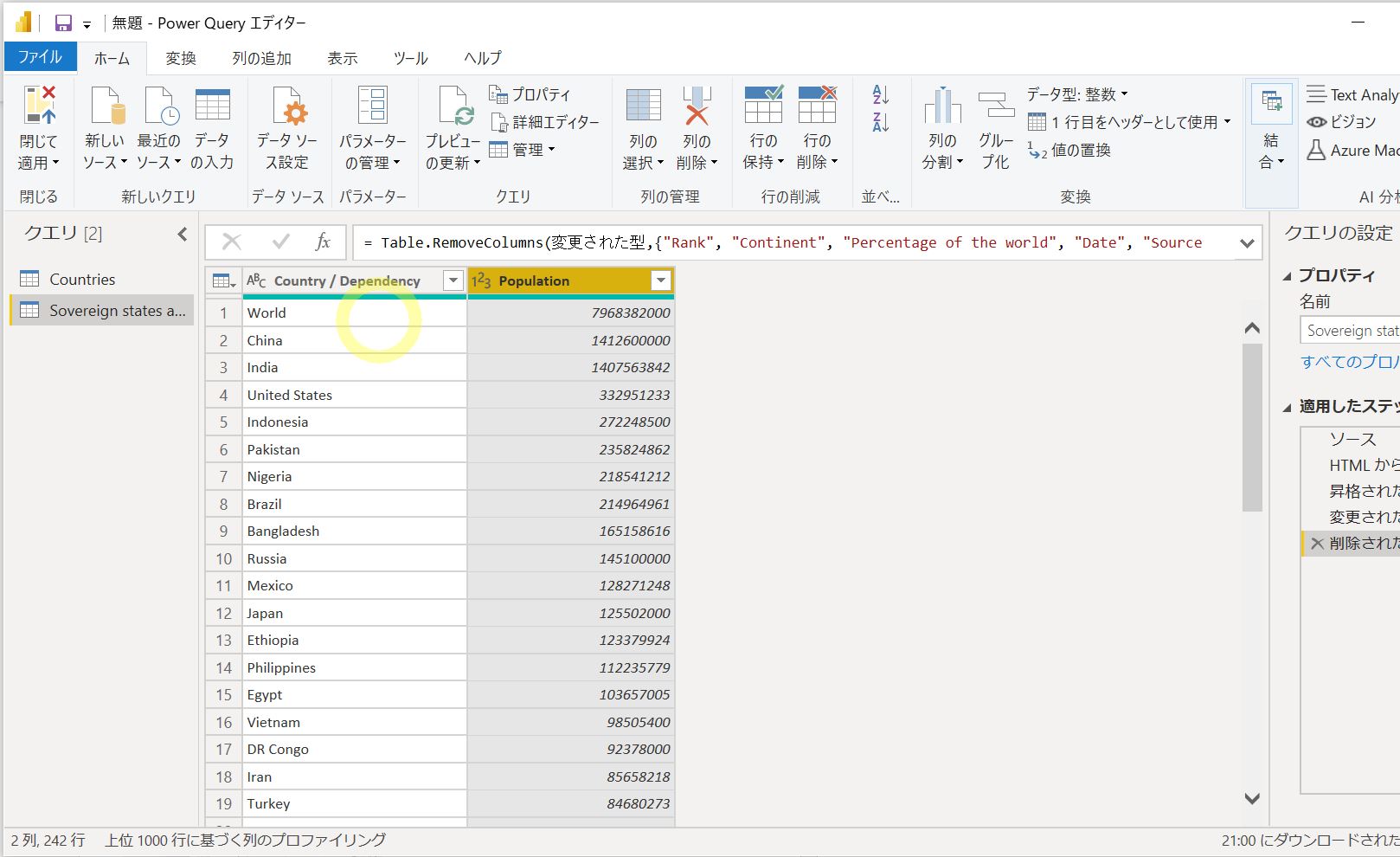Click Refresh Preview (プレビューの更新) icon
1400x857 pixels.
pyautogui.click(x=454, y=105)
